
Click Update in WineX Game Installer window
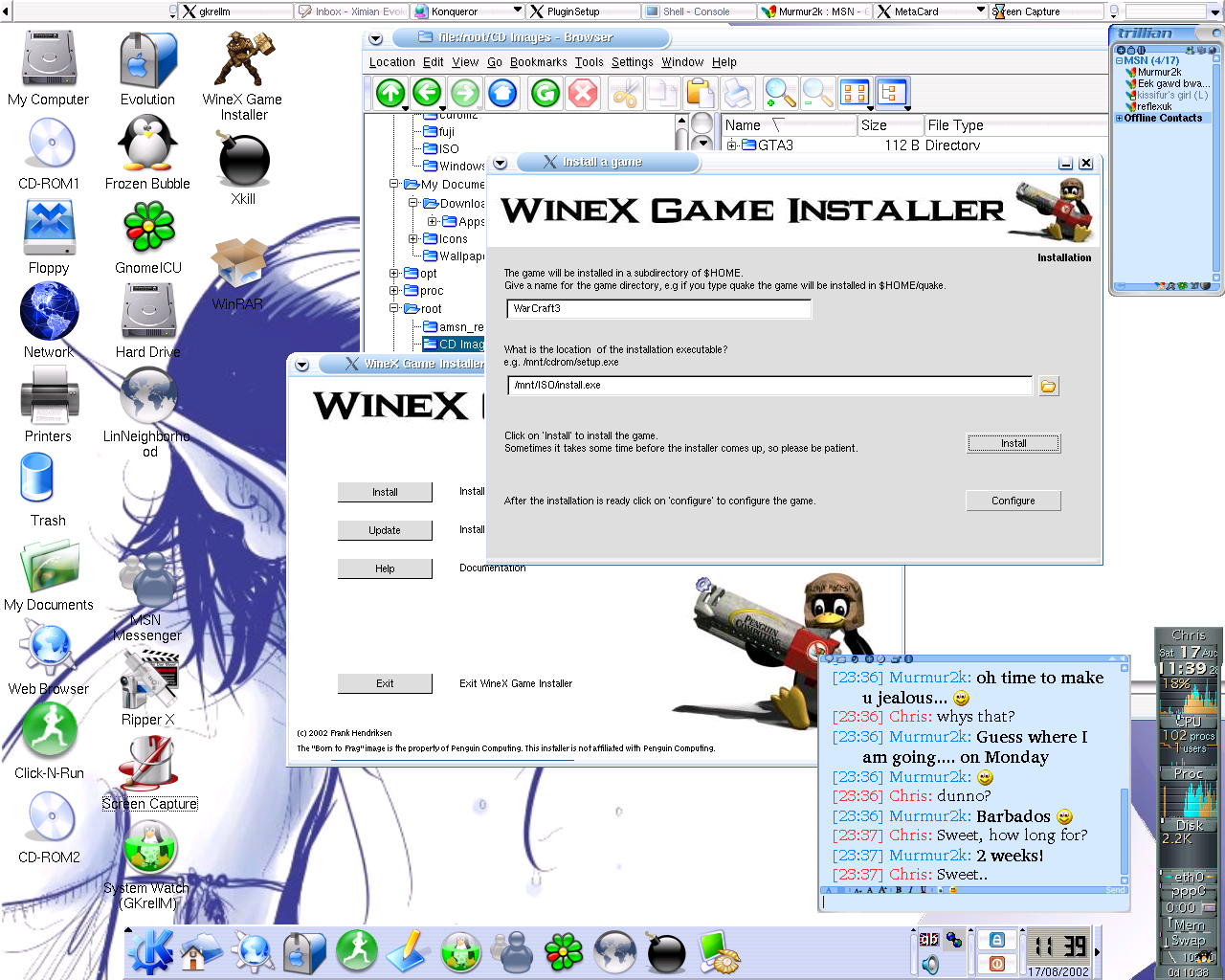click(385, 530)
